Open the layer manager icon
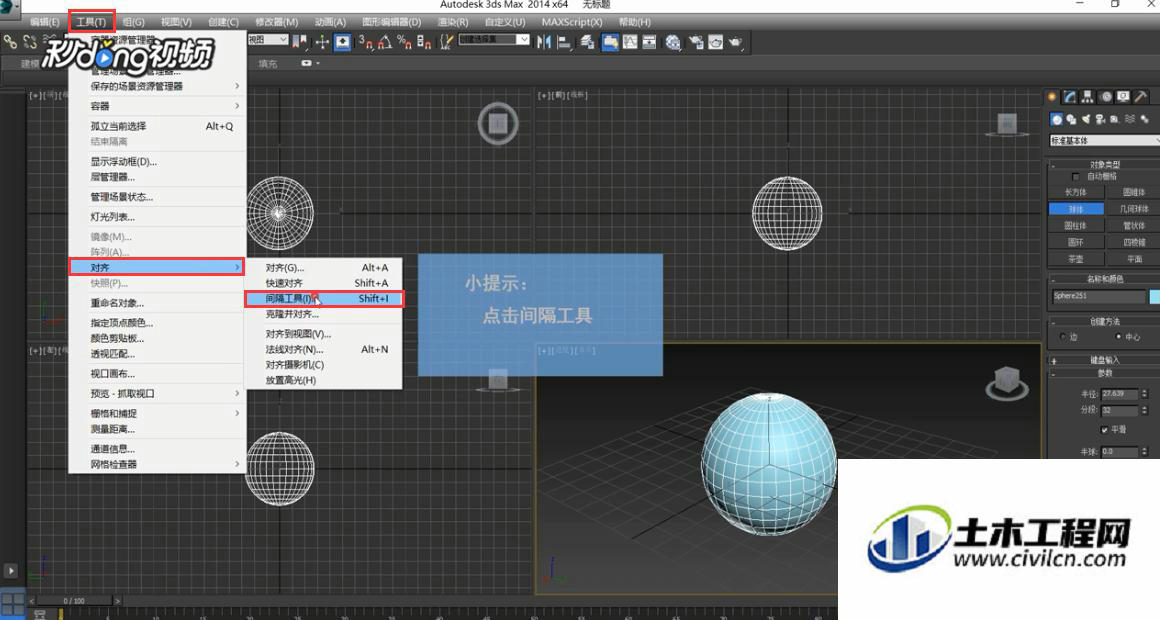1160x620 pixels. point(587,42)
